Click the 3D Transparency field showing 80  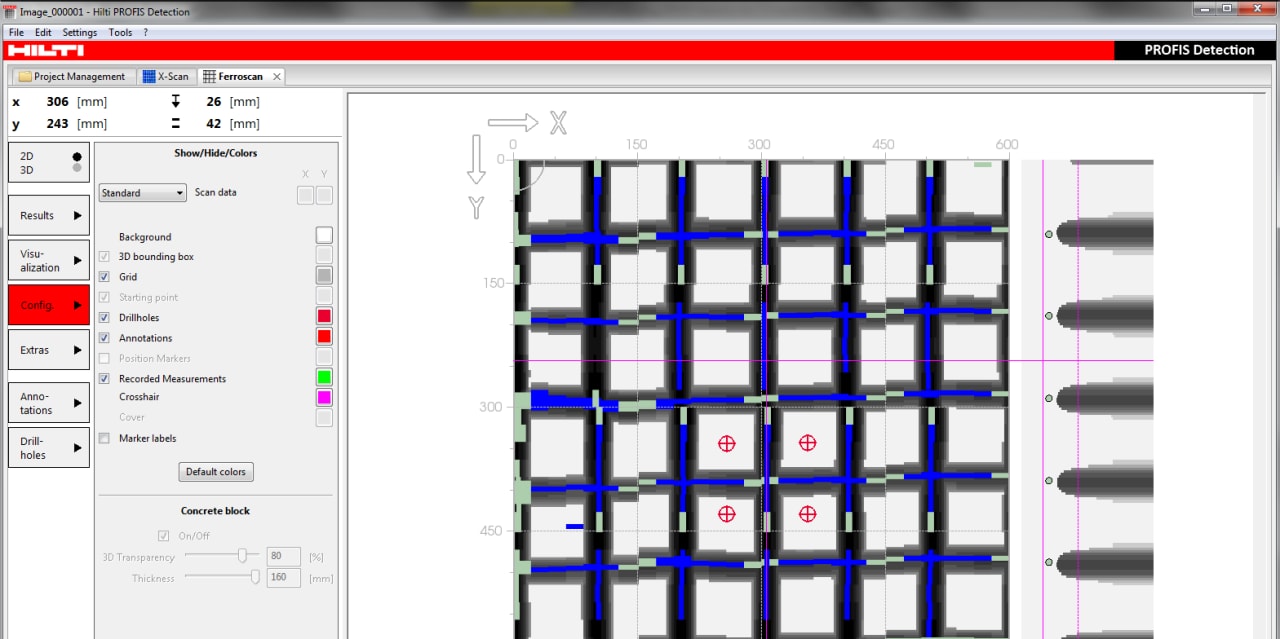click(x=283, y=557)
